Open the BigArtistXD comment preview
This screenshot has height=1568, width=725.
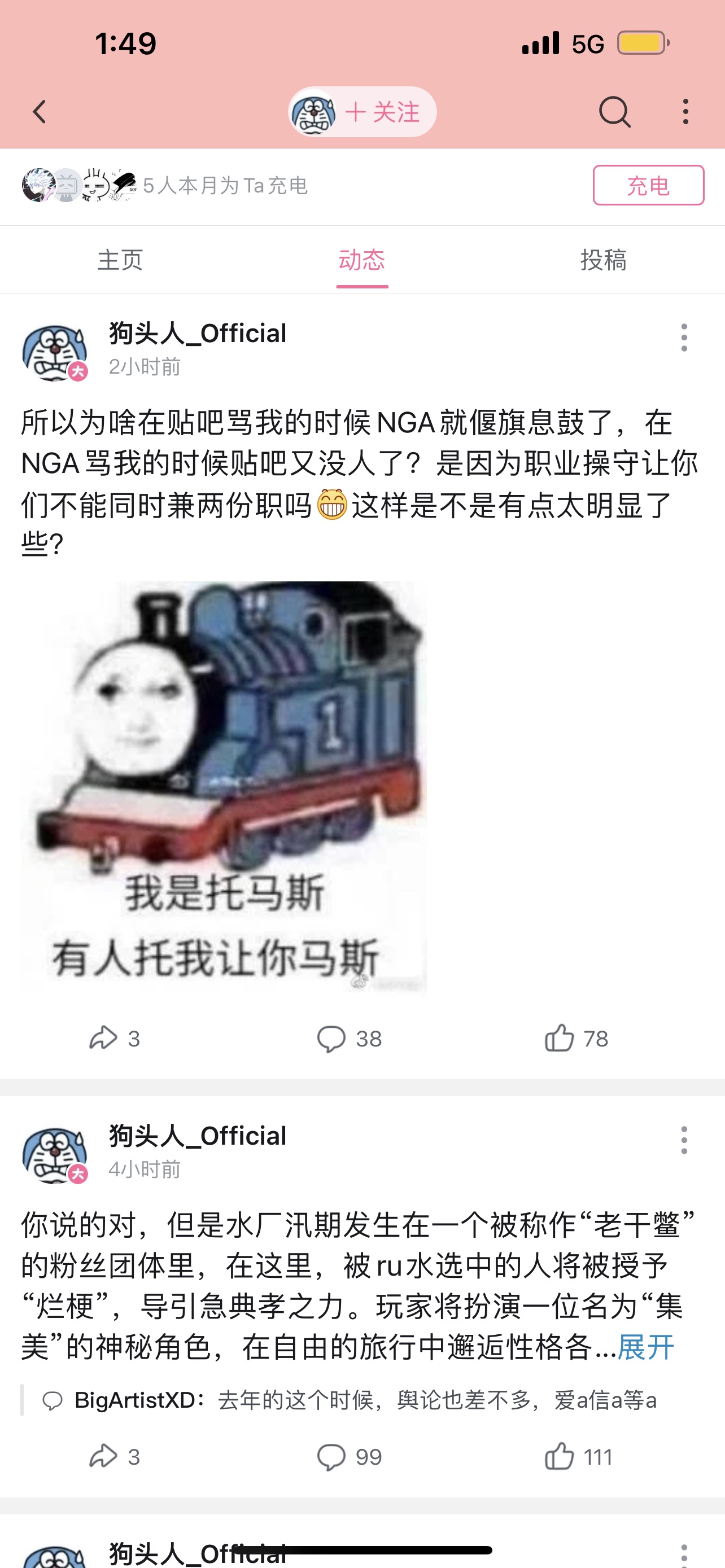pyautogui.click(x=349, y=1400)
